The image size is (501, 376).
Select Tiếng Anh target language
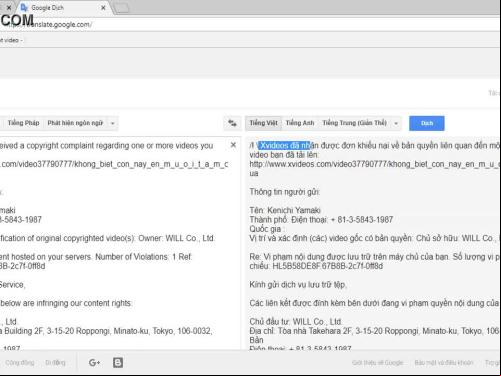point(300,123)
